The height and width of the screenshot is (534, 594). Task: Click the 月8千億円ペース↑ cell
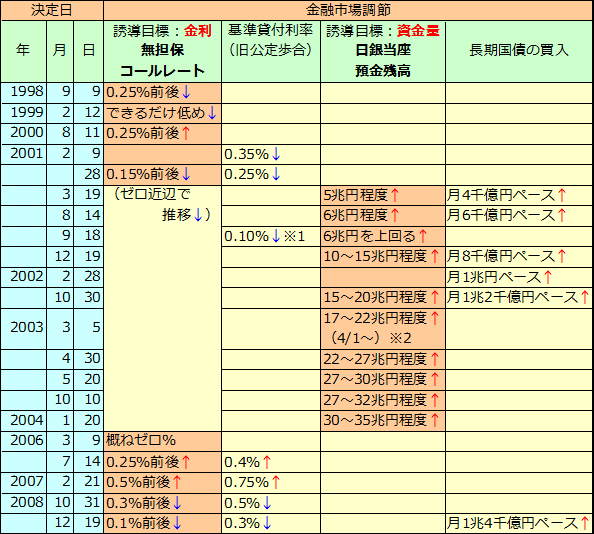(x=519, y=257)
